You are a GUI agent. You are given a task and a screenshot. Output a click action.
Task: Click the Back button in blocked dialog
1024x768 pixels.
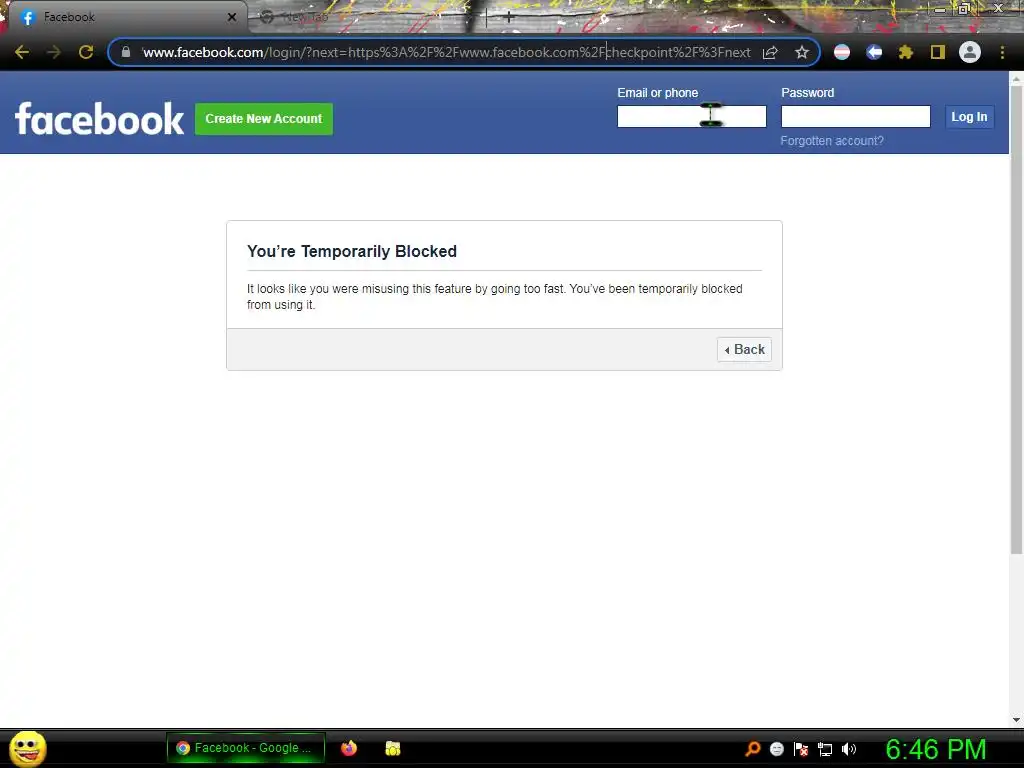tap(744, 349)
